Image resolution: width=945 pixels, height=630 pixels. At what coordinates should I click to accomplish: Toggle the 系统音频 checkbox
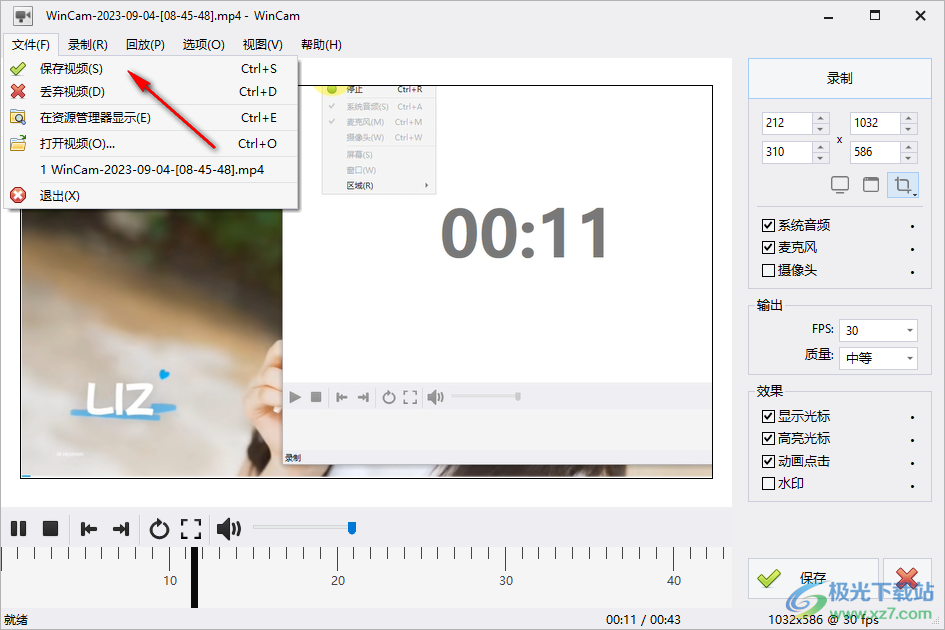pyautogui.click(x=768, y=225)
